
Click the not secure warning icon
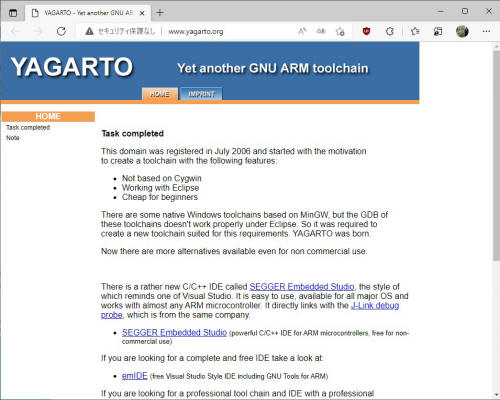coord(89,31)
